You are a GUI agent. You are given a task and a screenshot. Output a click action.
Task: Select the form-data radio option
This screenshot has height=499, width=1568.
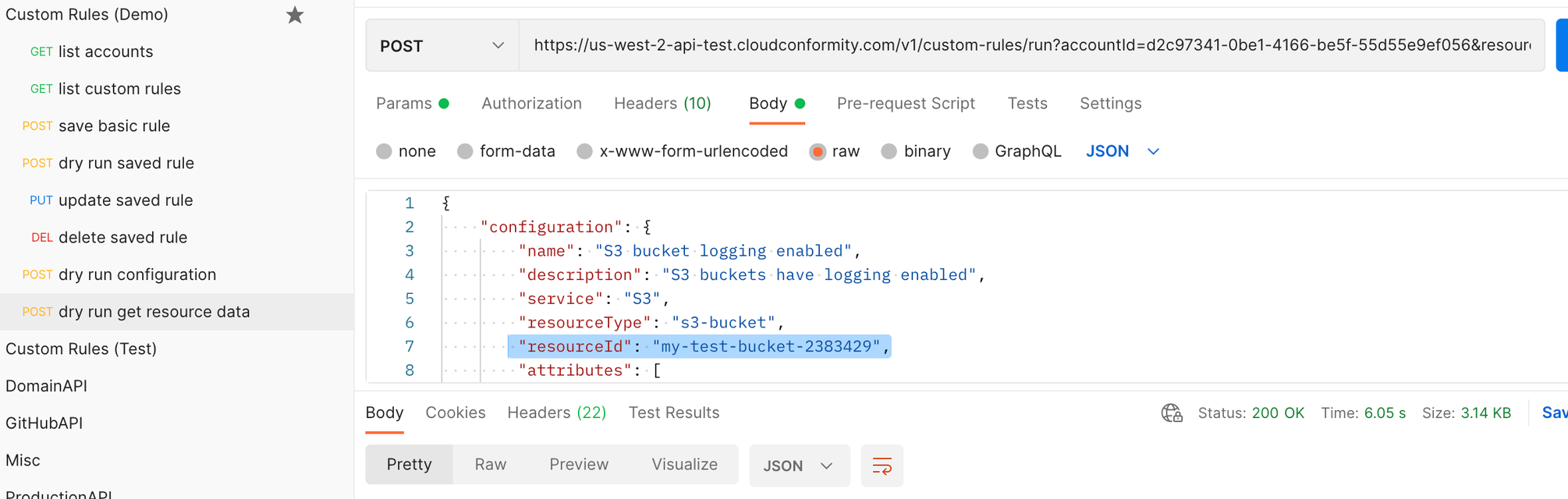pos(465,151)
